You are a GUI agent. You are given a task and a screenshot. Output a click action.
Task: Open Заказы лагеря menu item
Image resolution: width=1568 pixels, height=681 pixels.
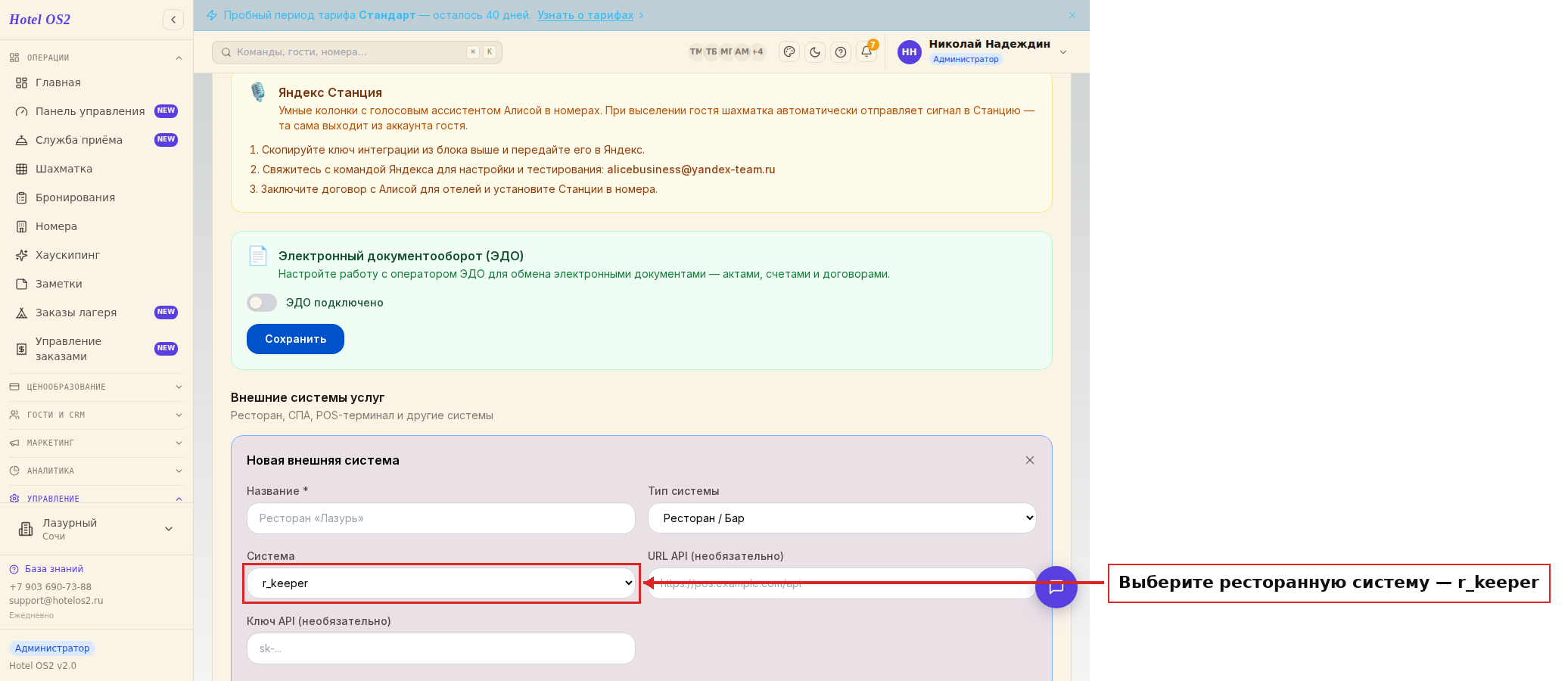(96, 313)
